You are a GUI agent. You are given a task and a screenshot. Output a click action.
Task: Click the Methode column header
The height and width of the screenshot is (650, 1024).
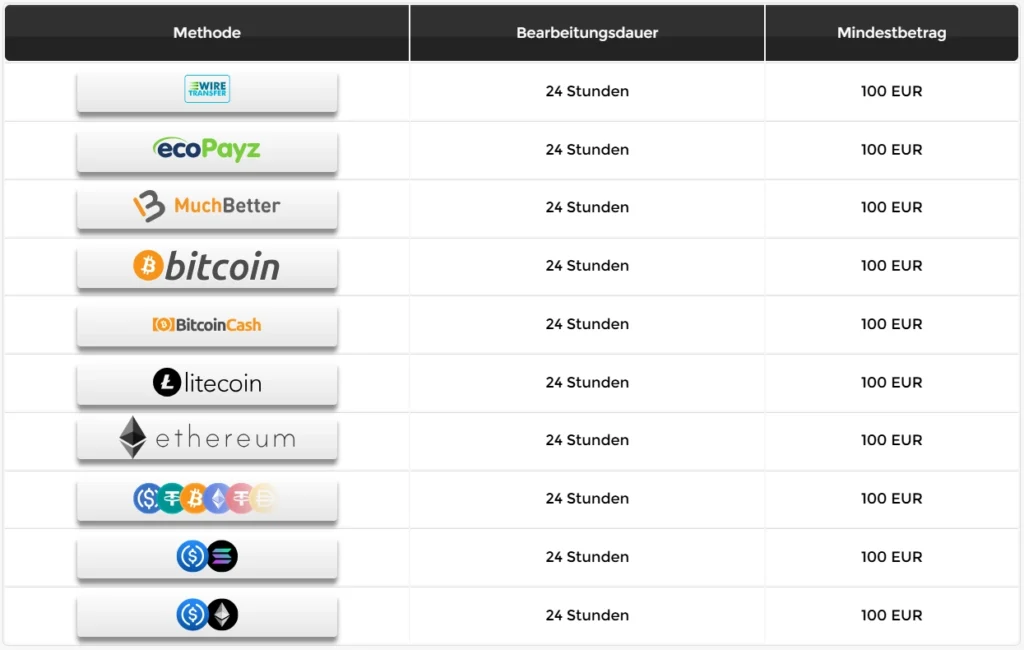tap(207, 33)
